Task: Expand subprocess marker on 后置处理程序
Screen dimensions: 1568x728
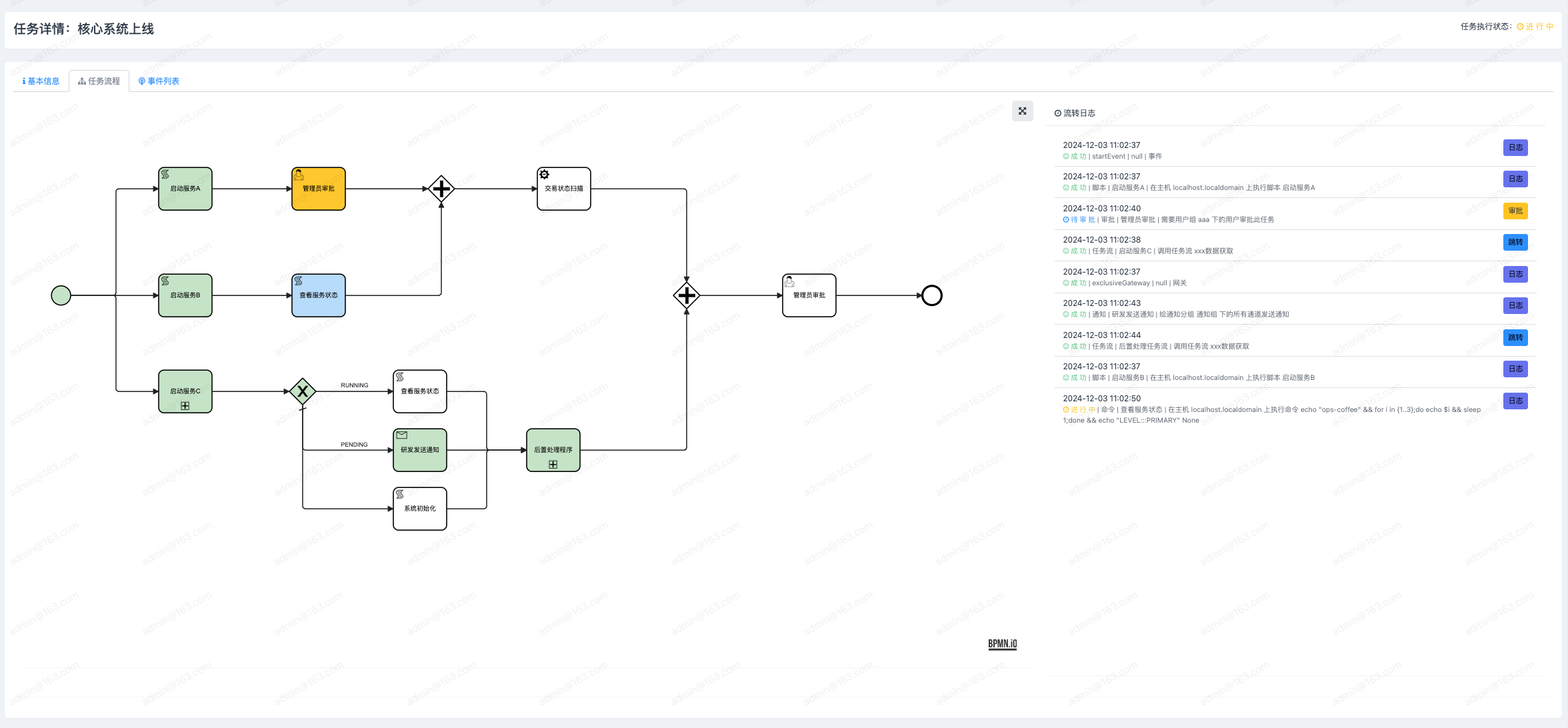Action: [553, 465]
